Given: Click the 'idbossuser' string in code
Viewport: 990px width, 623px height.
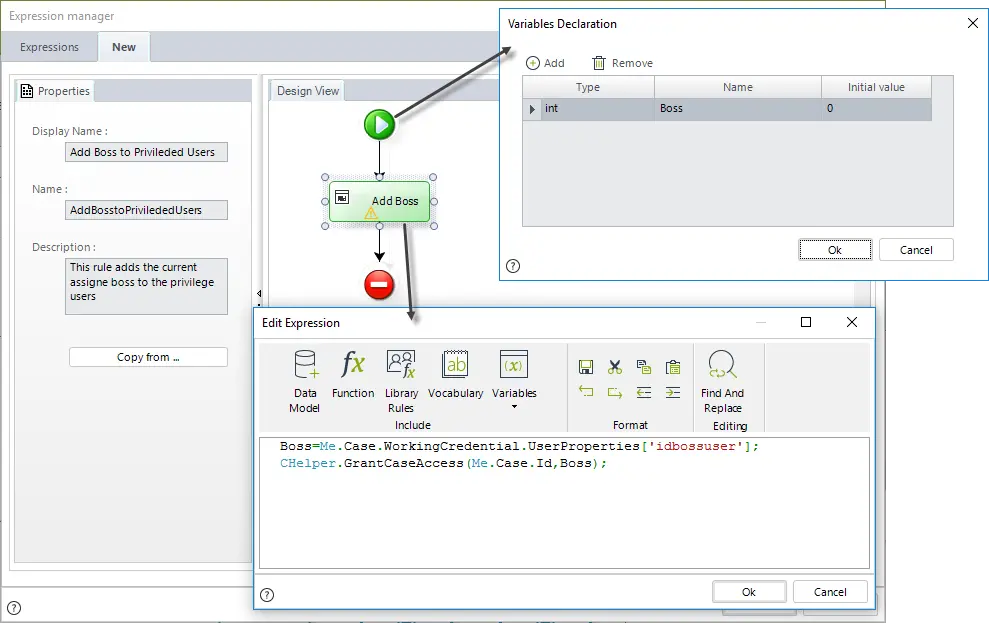Looking at the screenshot, I should (696, 446).
